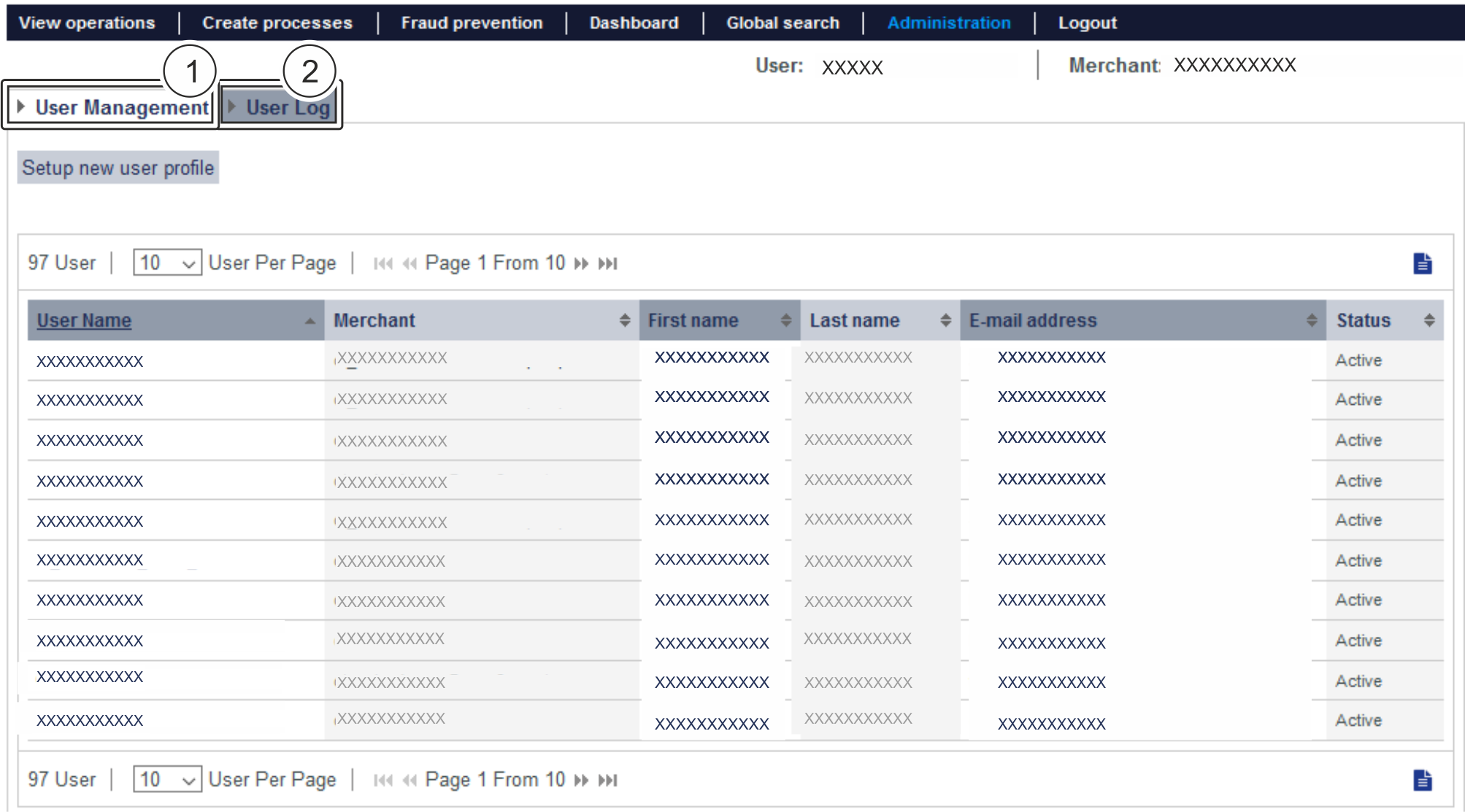
Task: Sort table by Status column arrows
Action: tap(1429, 320)
